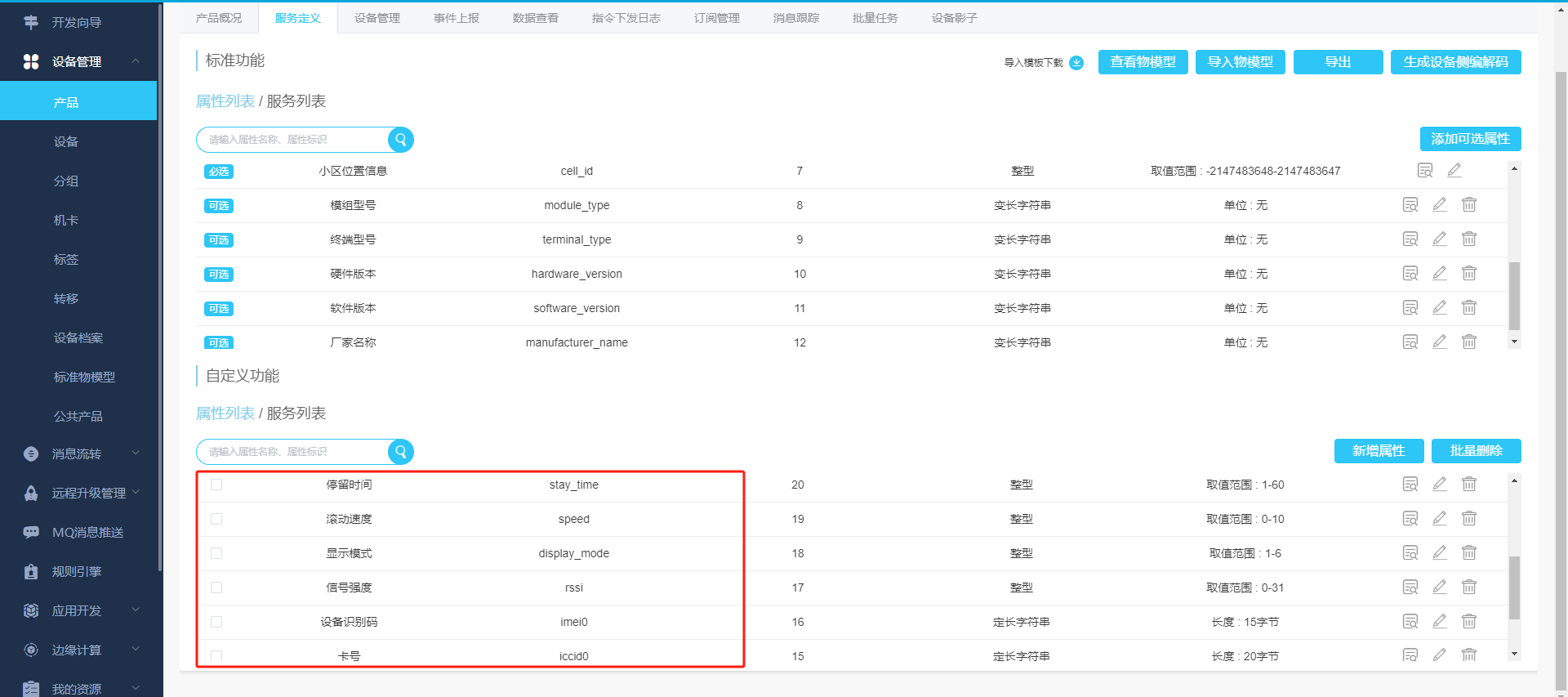Tick checkbox for 信号强度 row
The height and width of the screenshot is (697, 1568).
click(216, 588)
